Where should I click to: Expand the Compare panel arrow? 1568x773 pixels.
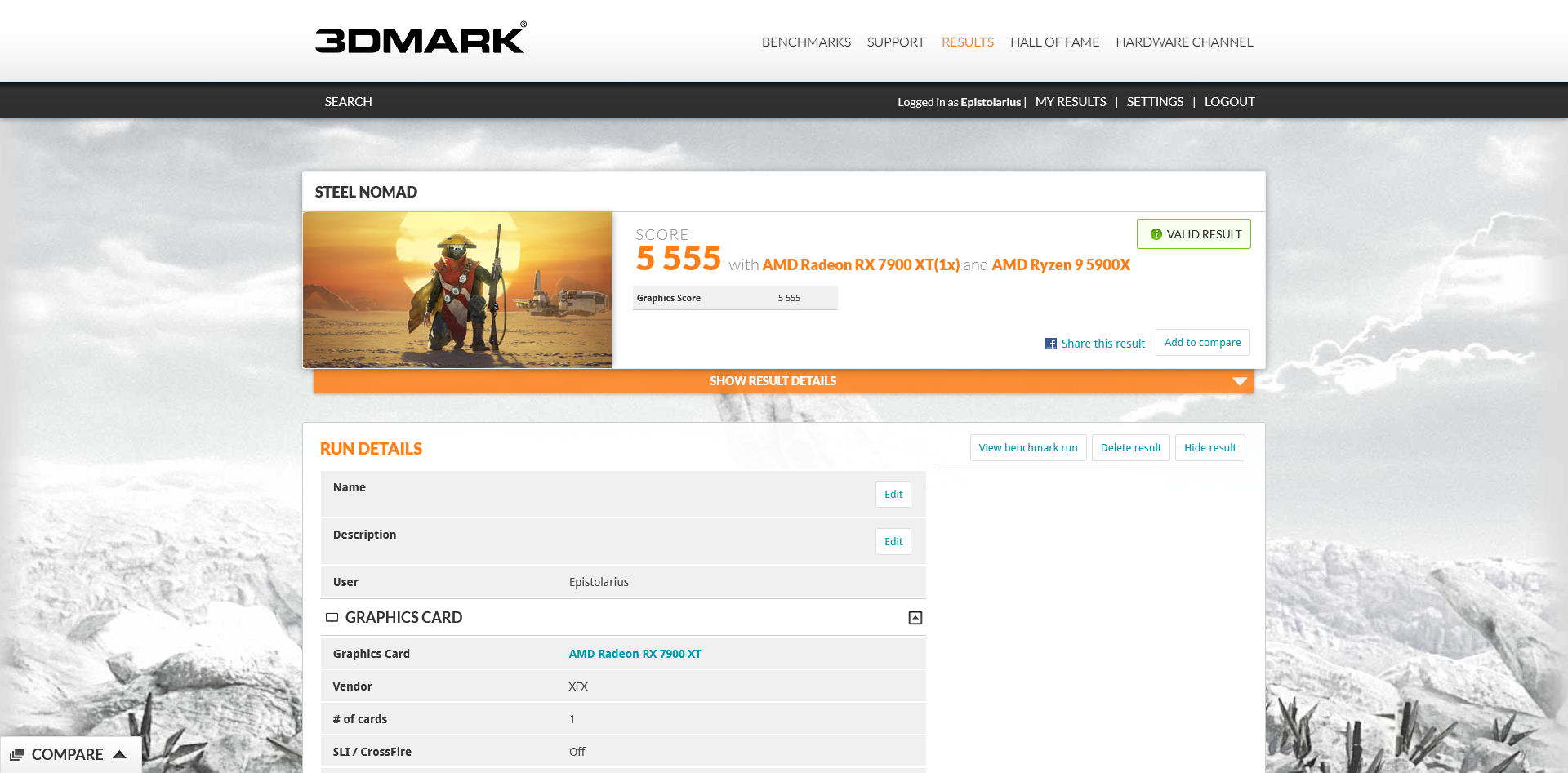[x=120, y=754]
